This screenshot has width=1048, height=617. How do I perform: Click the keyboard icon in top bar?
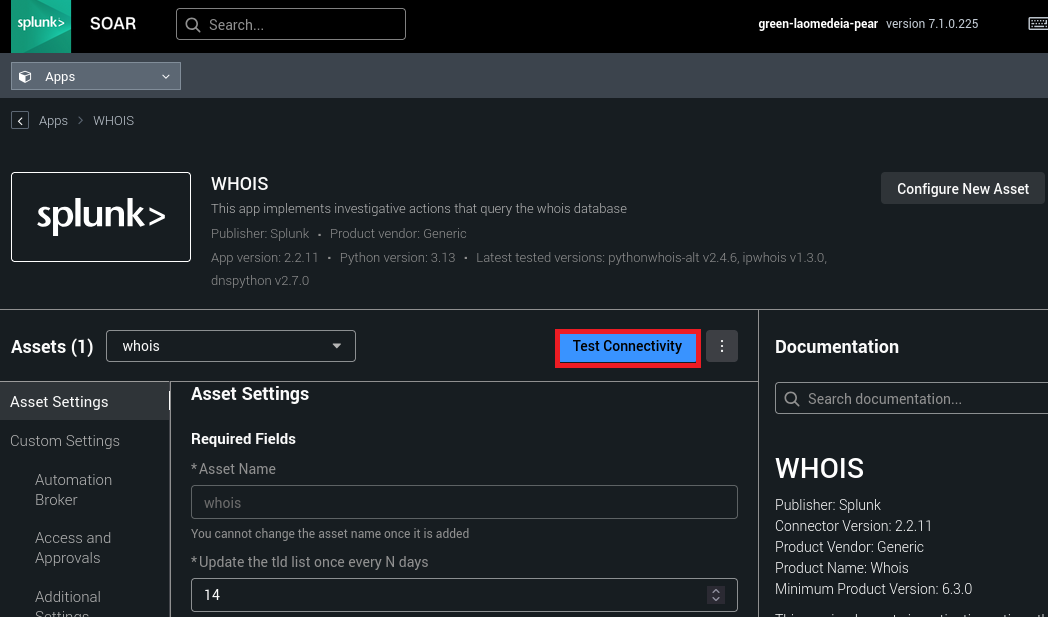[1038, 24]
